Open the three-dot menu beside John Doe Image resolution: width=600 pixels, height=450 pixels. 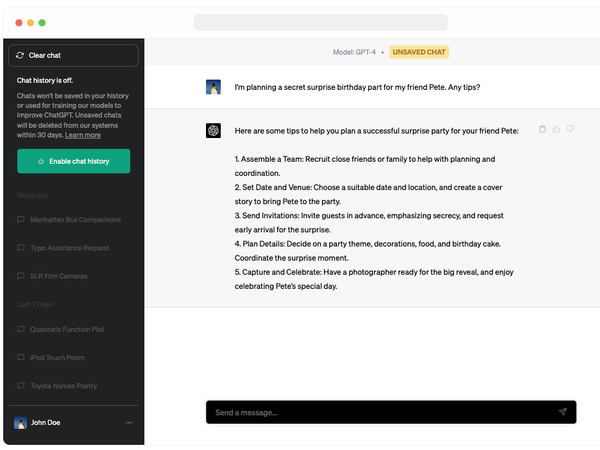(x=128, y=423)
